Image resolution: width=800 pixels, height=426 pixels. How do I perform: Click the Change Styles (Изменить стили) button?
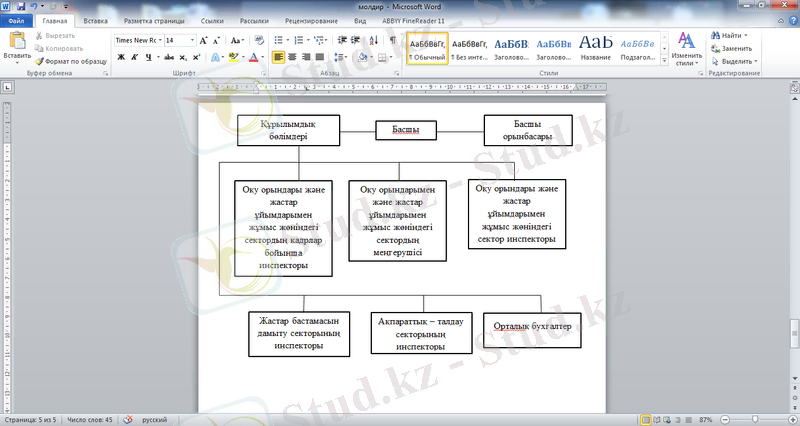[x=686, y=49]
